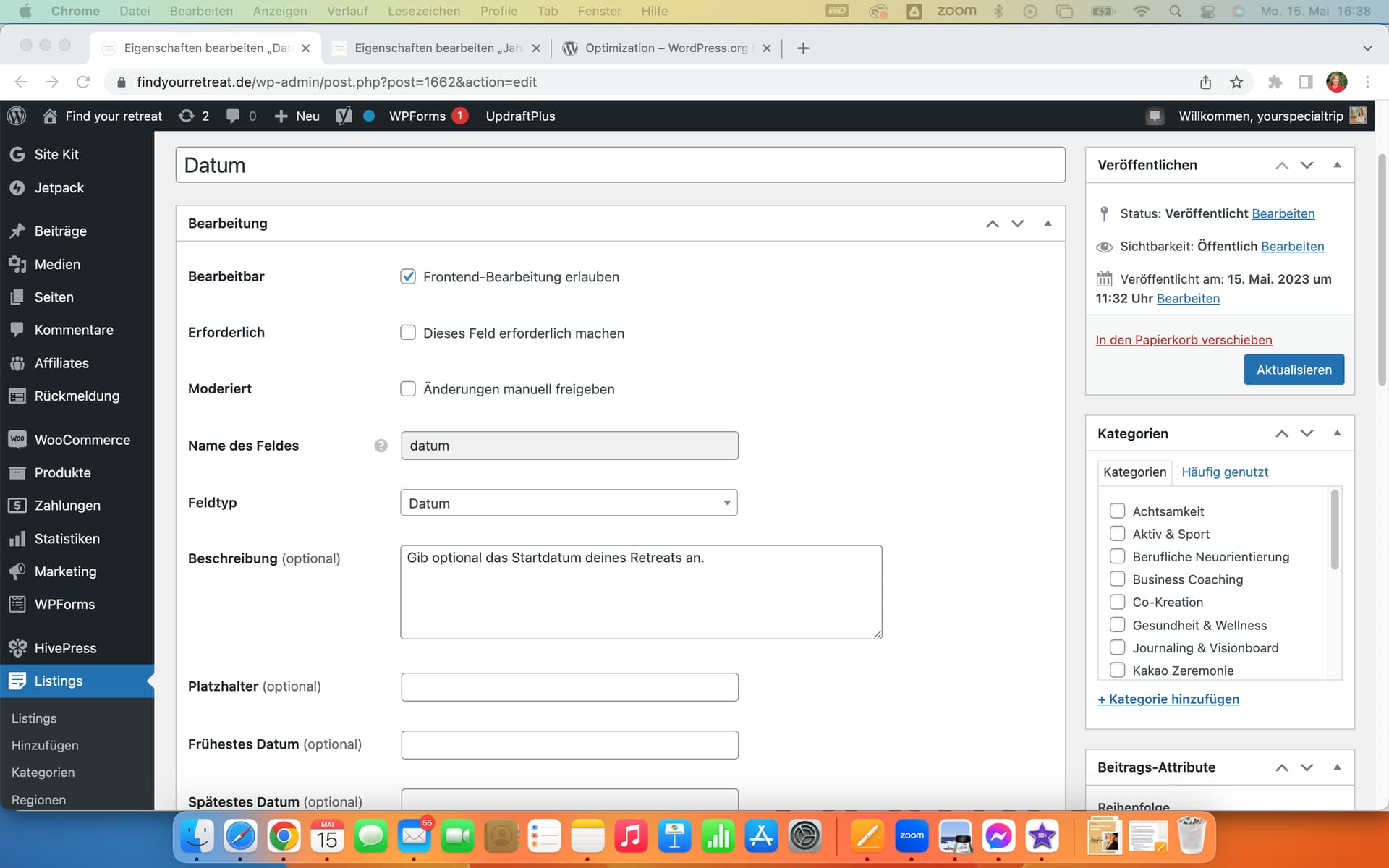Click the Aktualisieren button
The image size is (1389, 868).
click(x=1294, y=370)
